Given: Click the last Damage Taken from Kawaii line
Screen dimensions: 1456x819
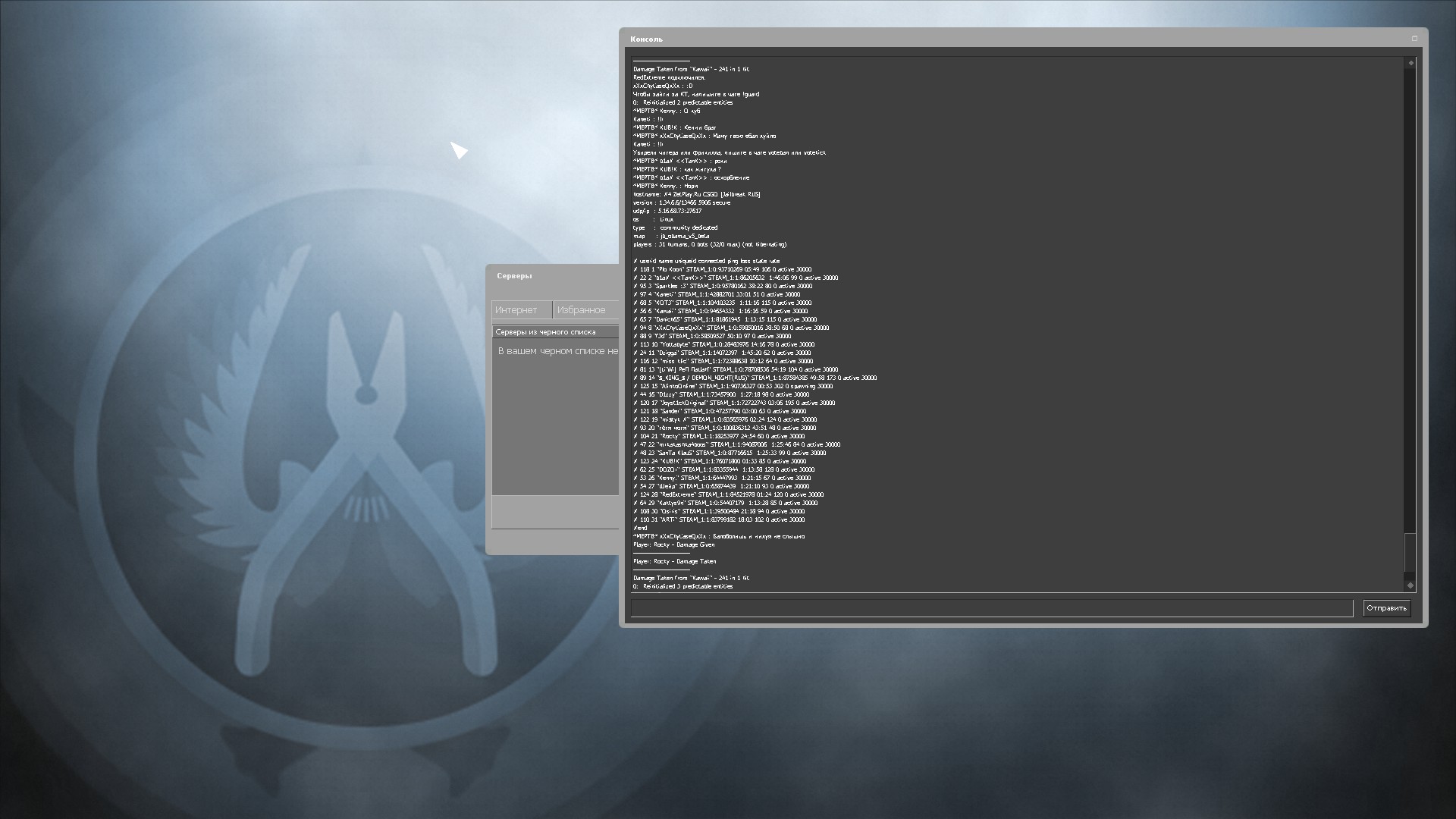Looking at the screenshot, I should point(691,578).
